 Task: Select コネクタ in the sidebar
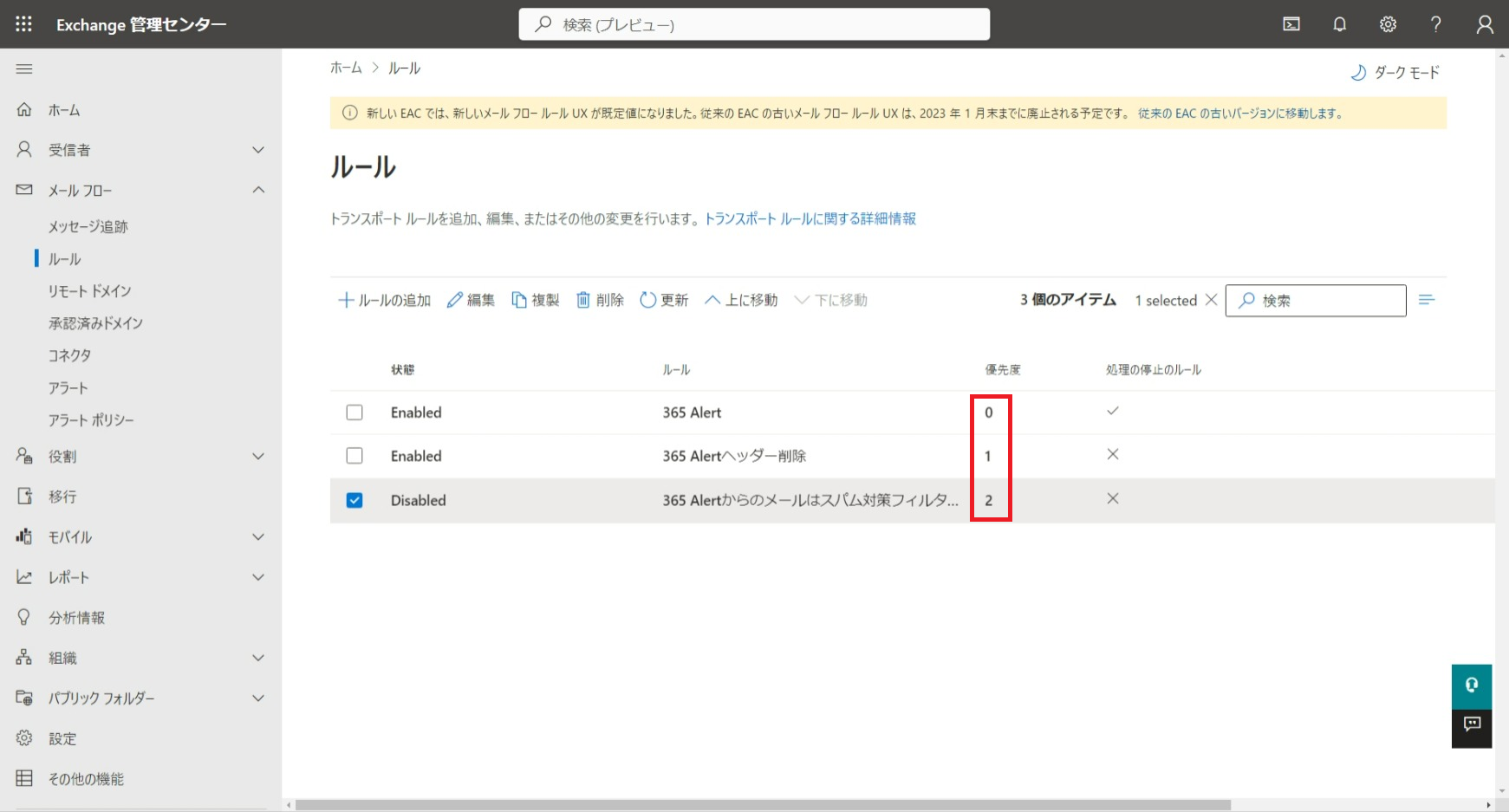click(69, 355)
